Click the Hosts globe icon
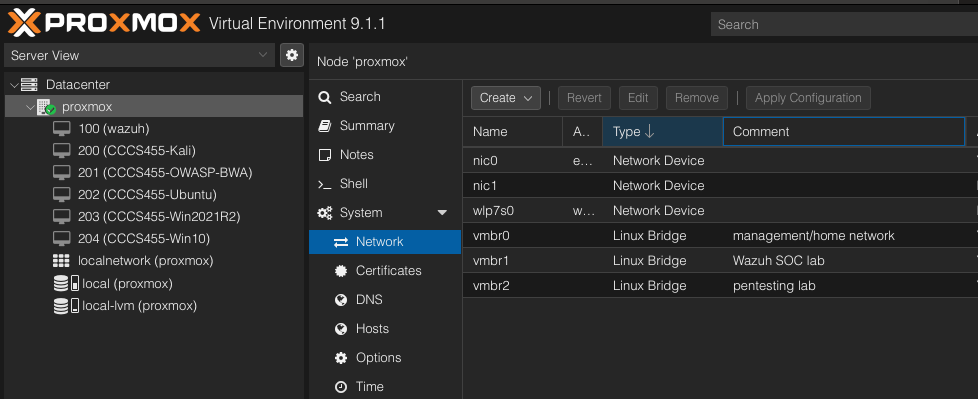Image resolution: width=978 pixels, height=399 pixels. [x=341, y=329]
